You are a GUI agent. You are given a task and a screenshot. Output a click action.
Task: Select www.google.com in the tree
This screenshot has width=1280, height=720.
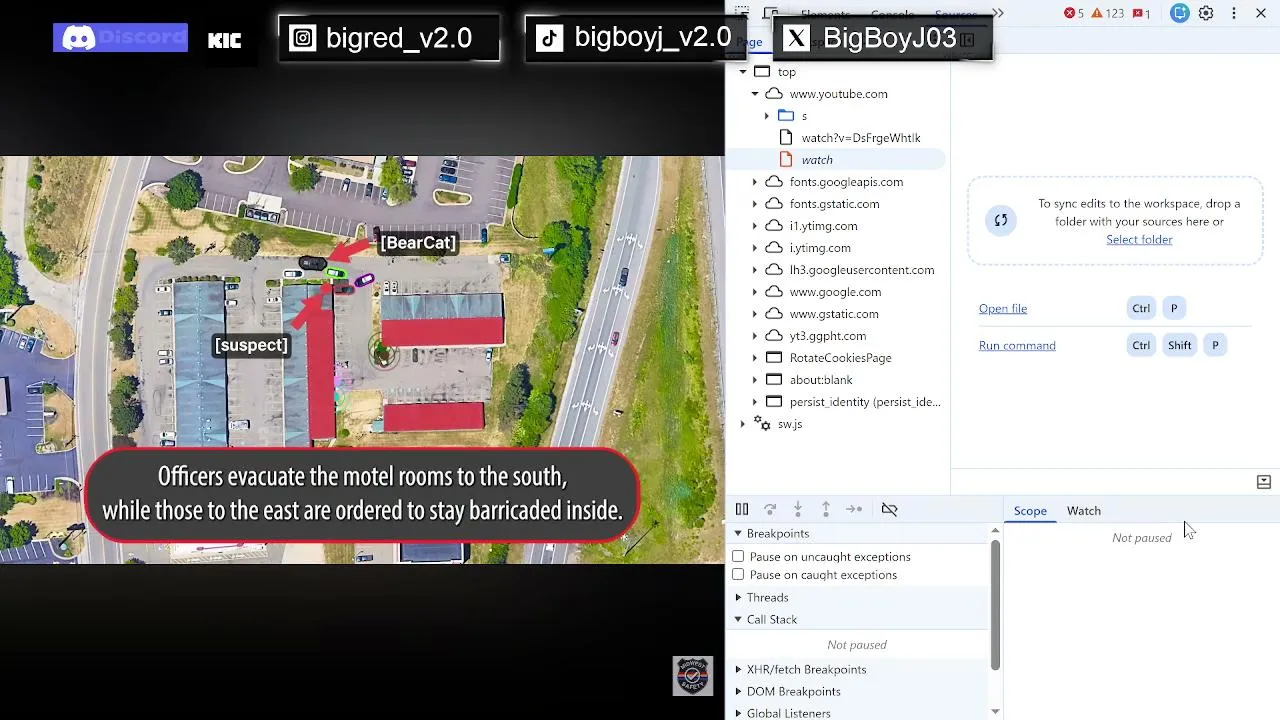(x=835, y=292)
